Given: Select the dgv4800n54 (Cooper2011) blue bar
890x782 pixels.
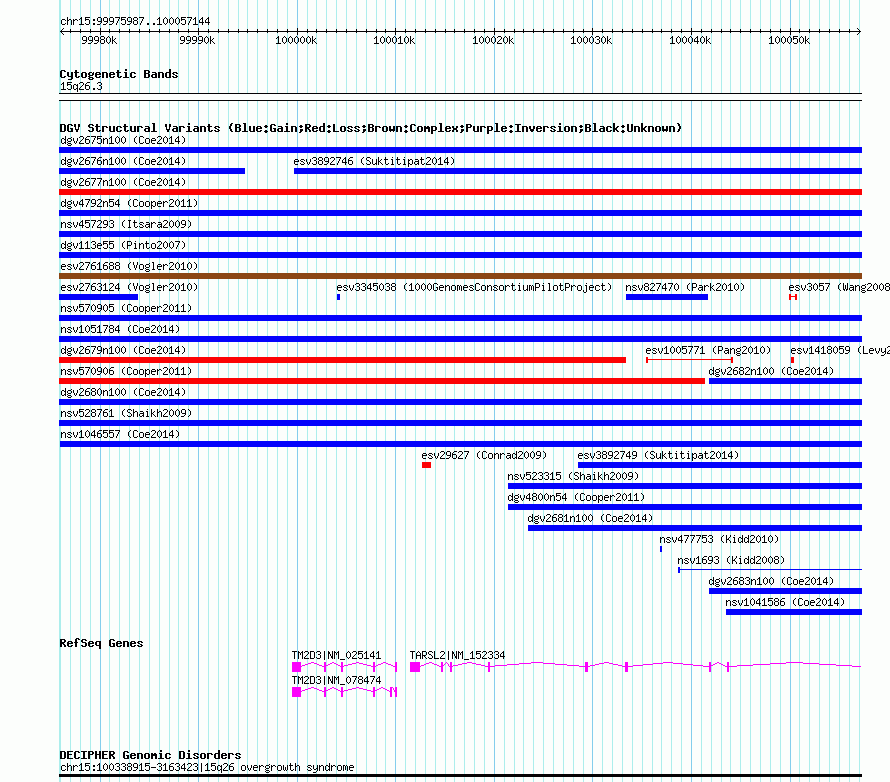Looking at the screenshot, I should (x=685, y=507).
